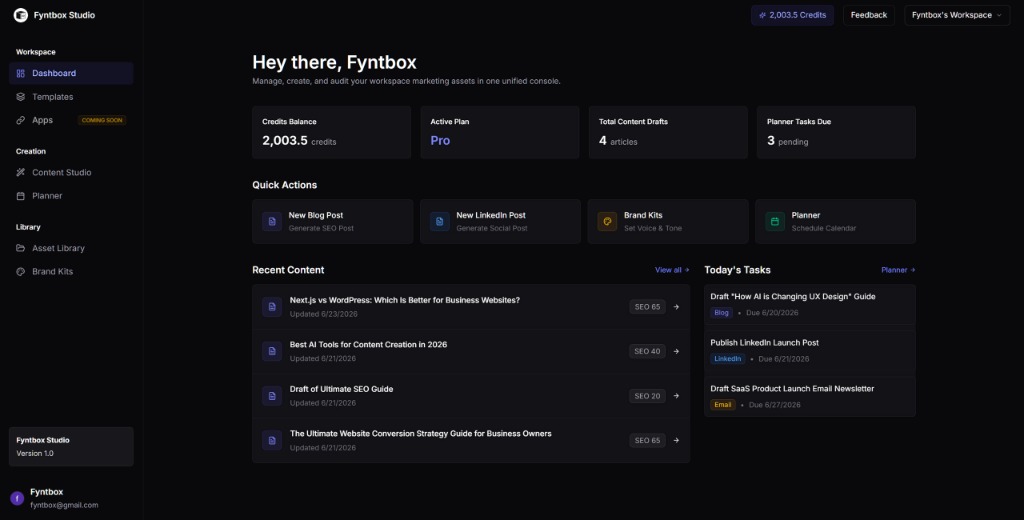Screen dimensions: 1024x520
Task: Open the Total Content Drafts card
Action: (668, 133)
